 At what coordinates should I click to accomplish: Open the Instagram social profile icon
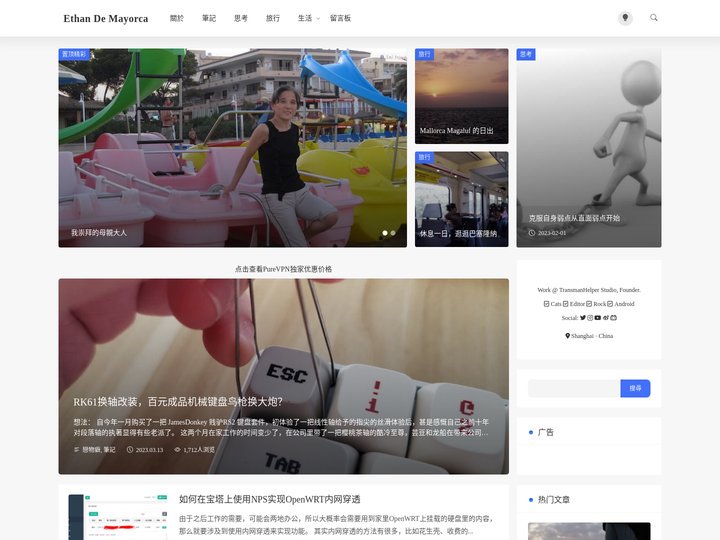pyautogui.click(x=590, y=318)
